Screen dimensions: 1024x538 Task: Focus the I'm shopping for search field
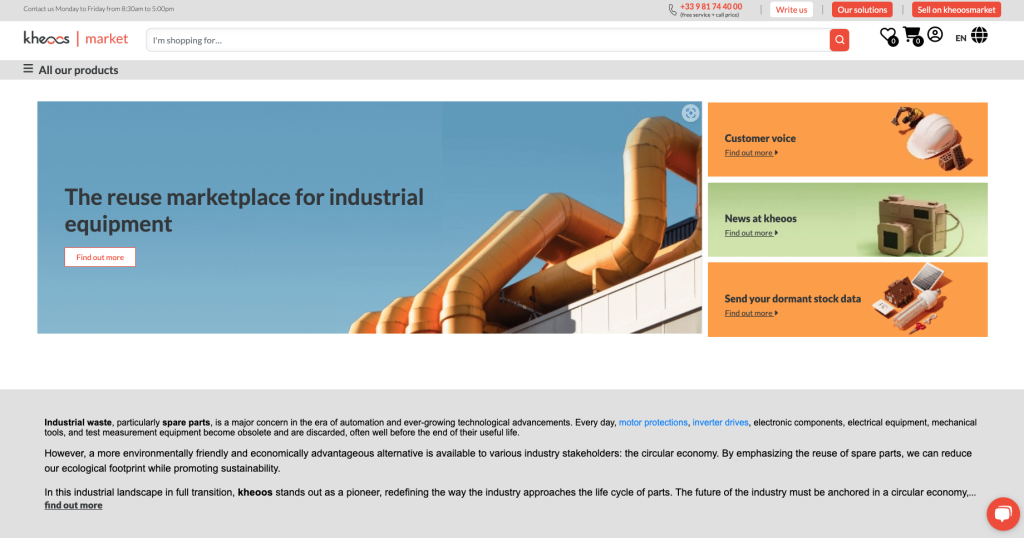tap(488, 40)
